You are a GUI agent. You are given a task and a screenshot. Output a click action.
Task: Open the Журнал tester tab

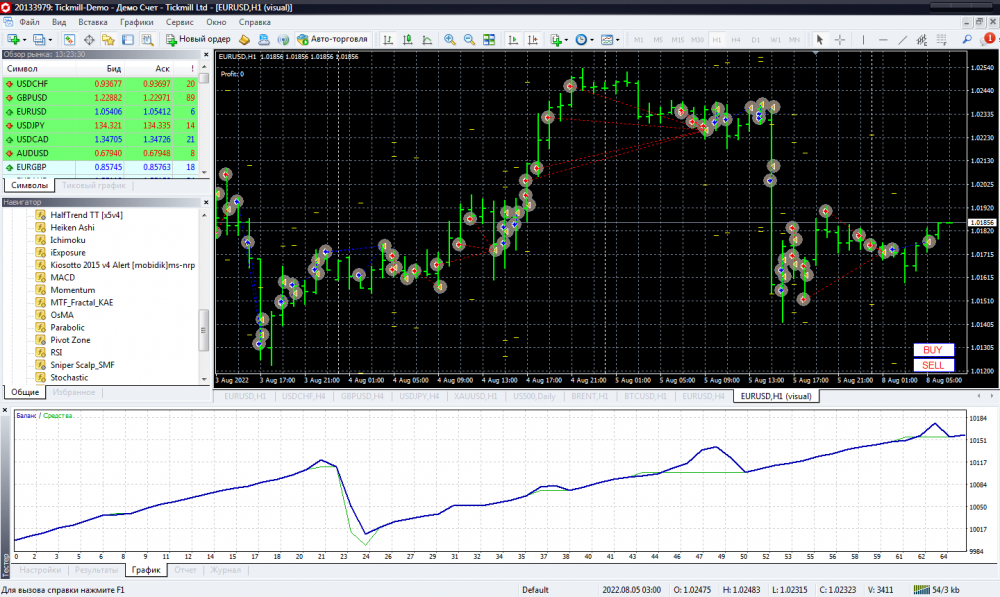pyautogui.click(x=225, y=570)
